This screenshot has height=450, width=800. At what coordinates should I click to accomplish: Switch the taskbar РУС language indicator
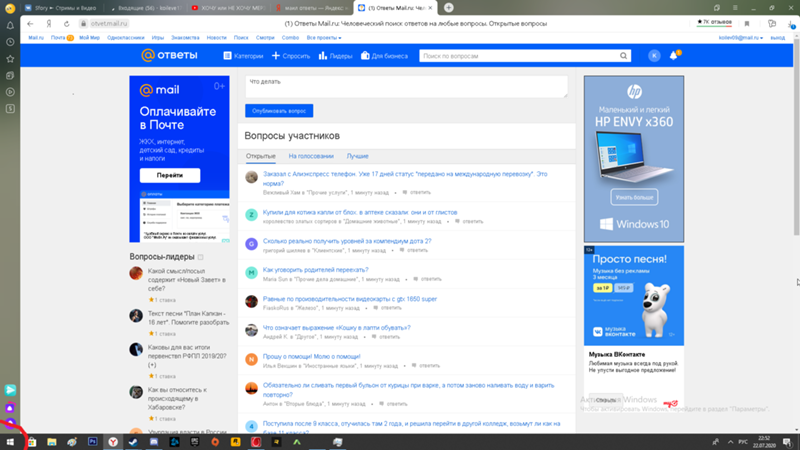(743, 442)
